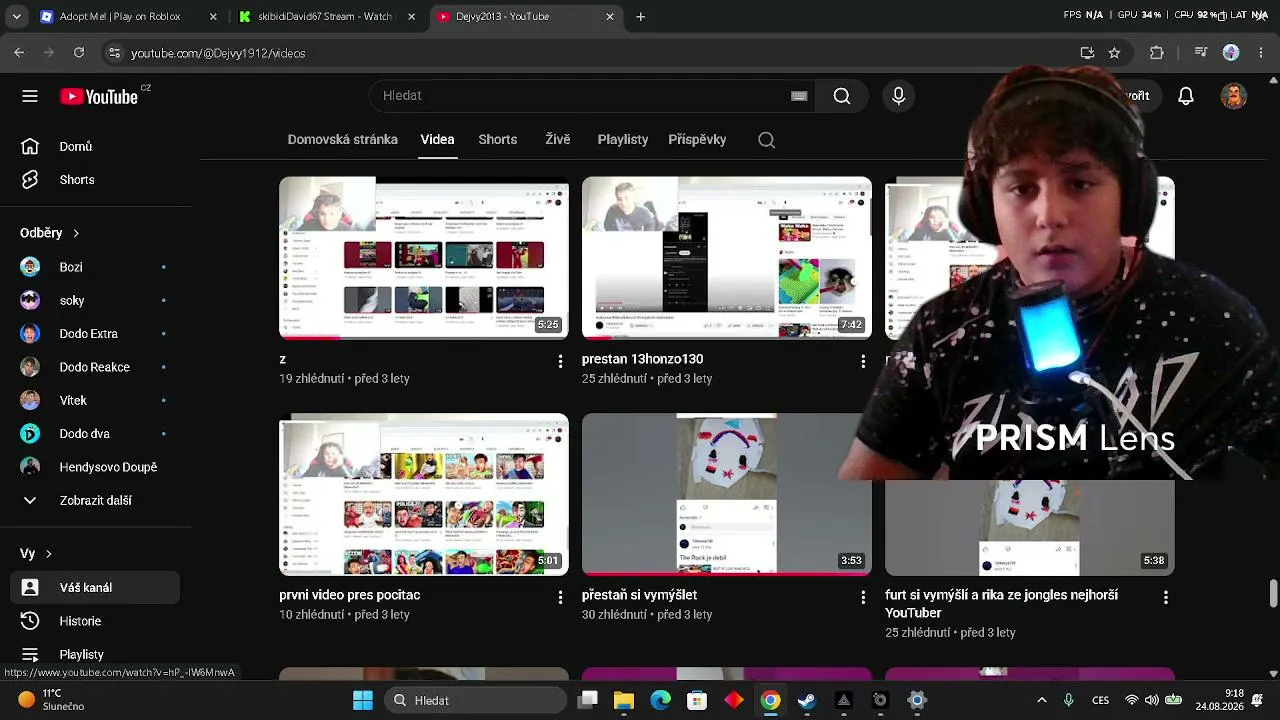
Task: Open options for "prvni video pres pocitac"
Action: click(x=560, y=597)
